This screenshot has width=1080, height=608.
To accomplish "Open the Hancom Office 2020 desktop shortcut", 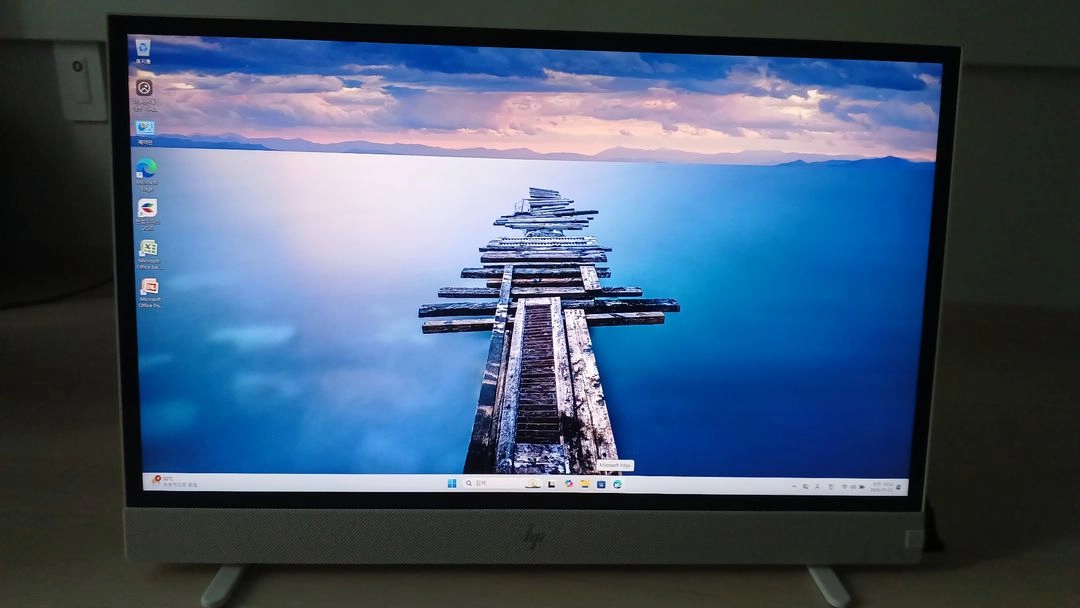I will coord(147,214).
